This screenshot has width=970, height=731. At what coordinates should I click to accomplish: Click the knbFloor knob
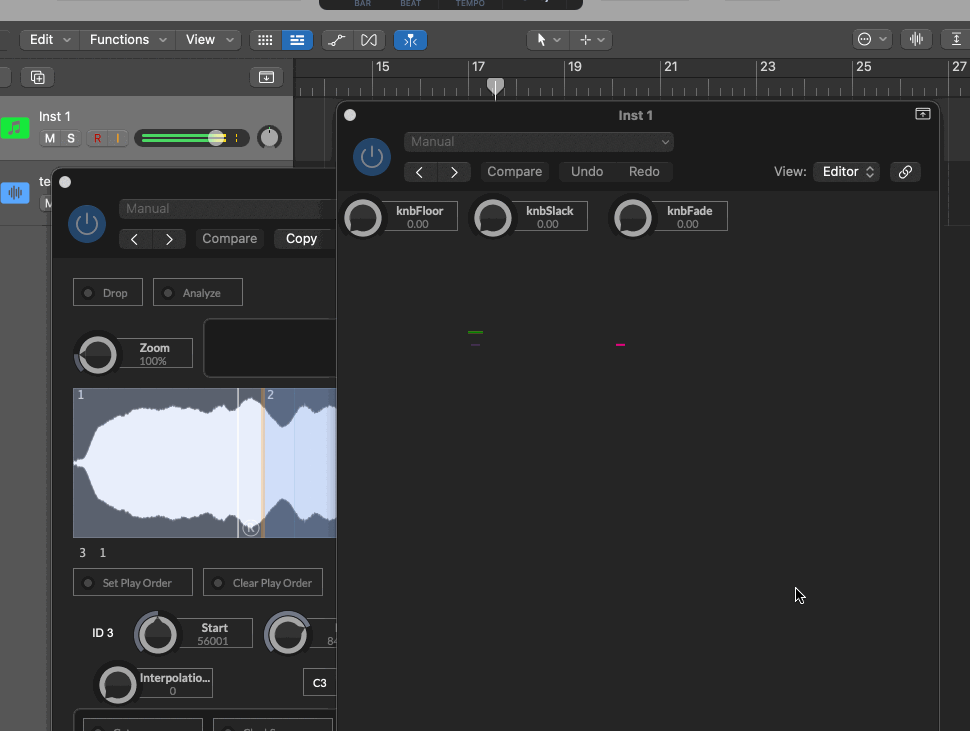pyautogui.click(x=363, y=218)
